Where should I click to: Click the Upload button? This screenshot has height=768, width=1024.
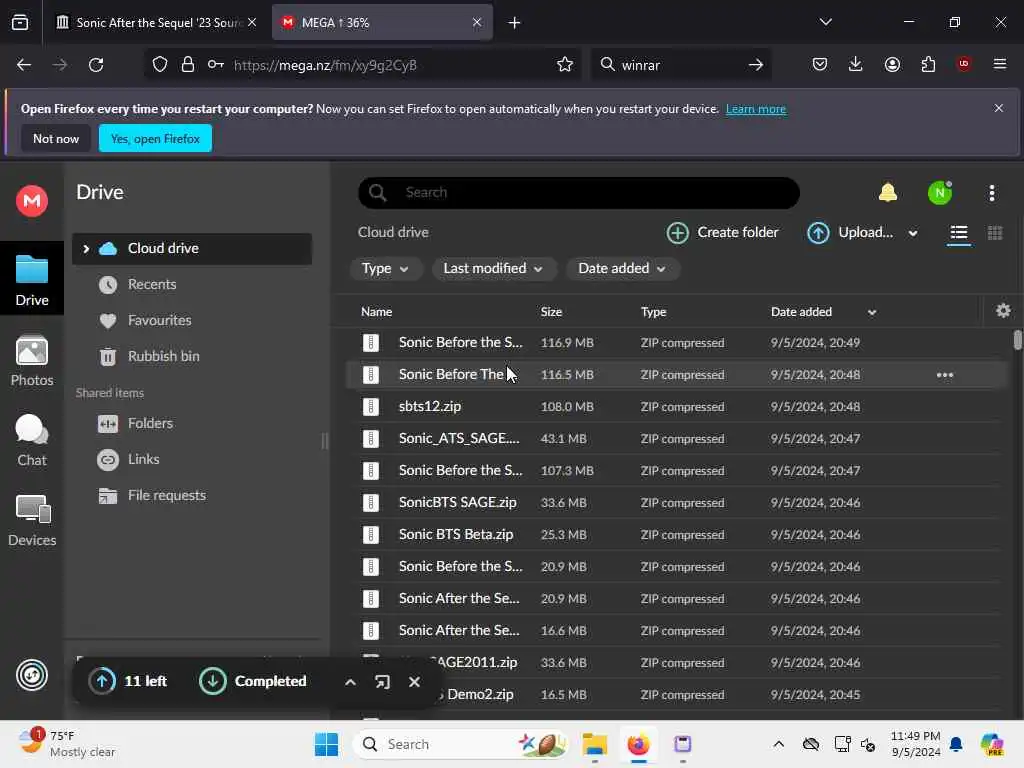point(851,232)
